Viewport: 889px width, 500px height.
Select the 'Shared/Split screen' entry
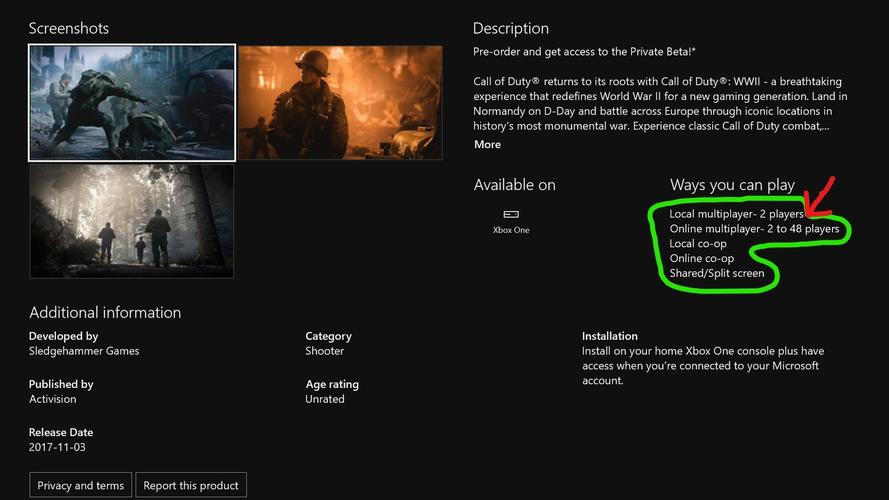click(717, 273)
